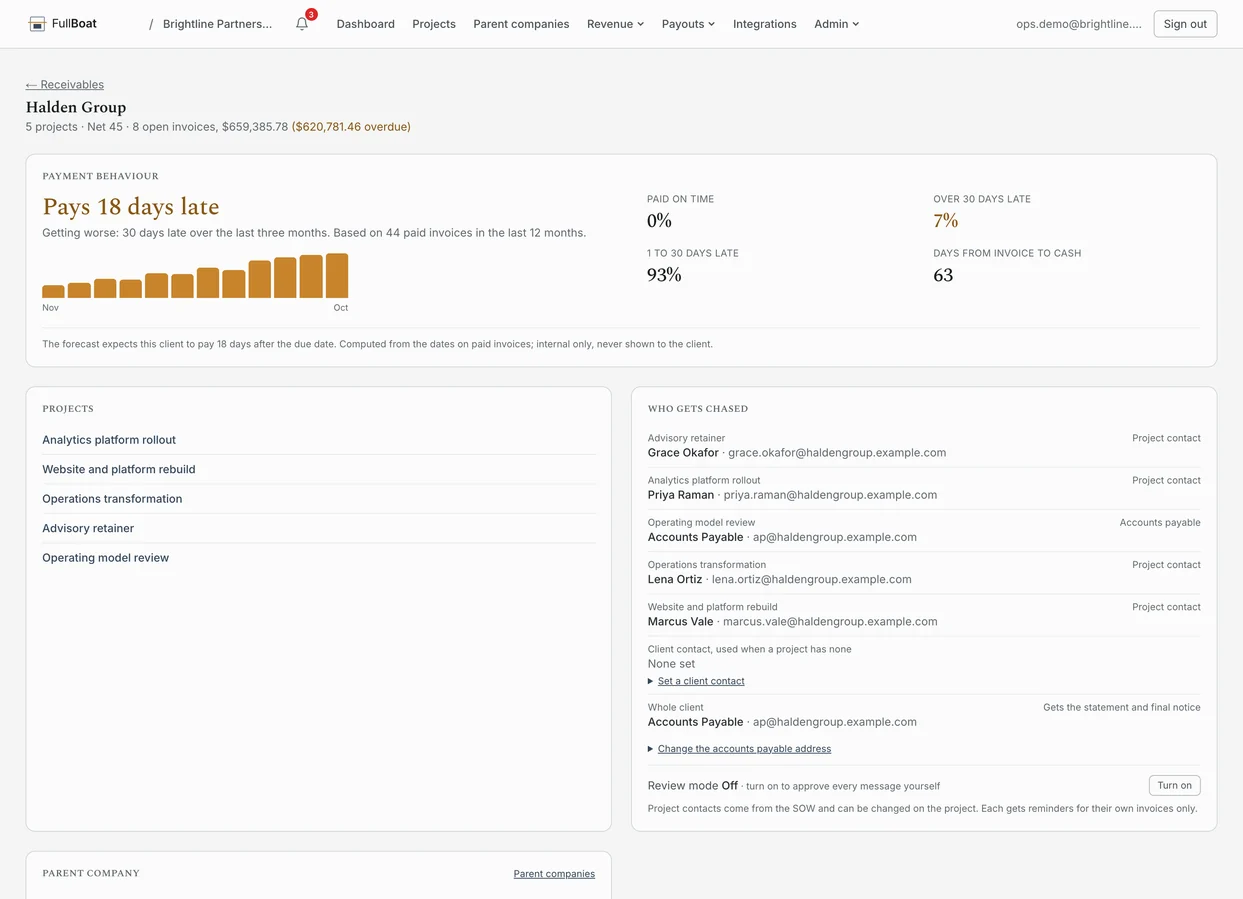Screen dimensions: 1243x899
Task: Click the Payment Behaviour heading
Action: click(100, 176)
